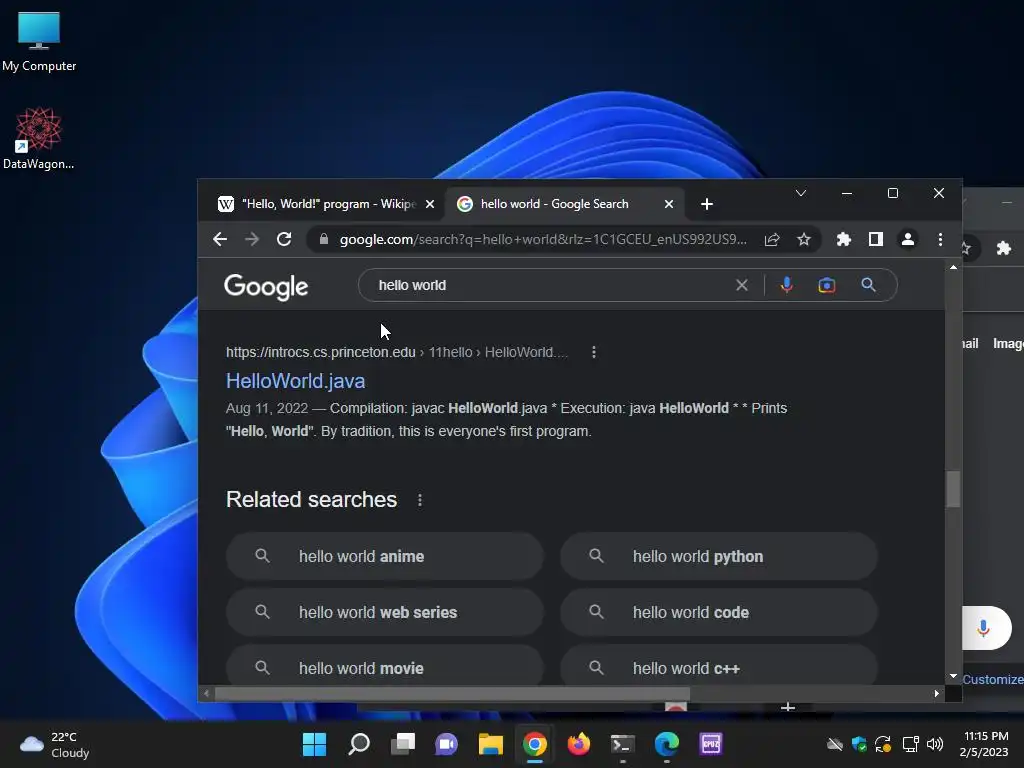Search by image using camera icon

pyautogui.click(x=827, y=285)
